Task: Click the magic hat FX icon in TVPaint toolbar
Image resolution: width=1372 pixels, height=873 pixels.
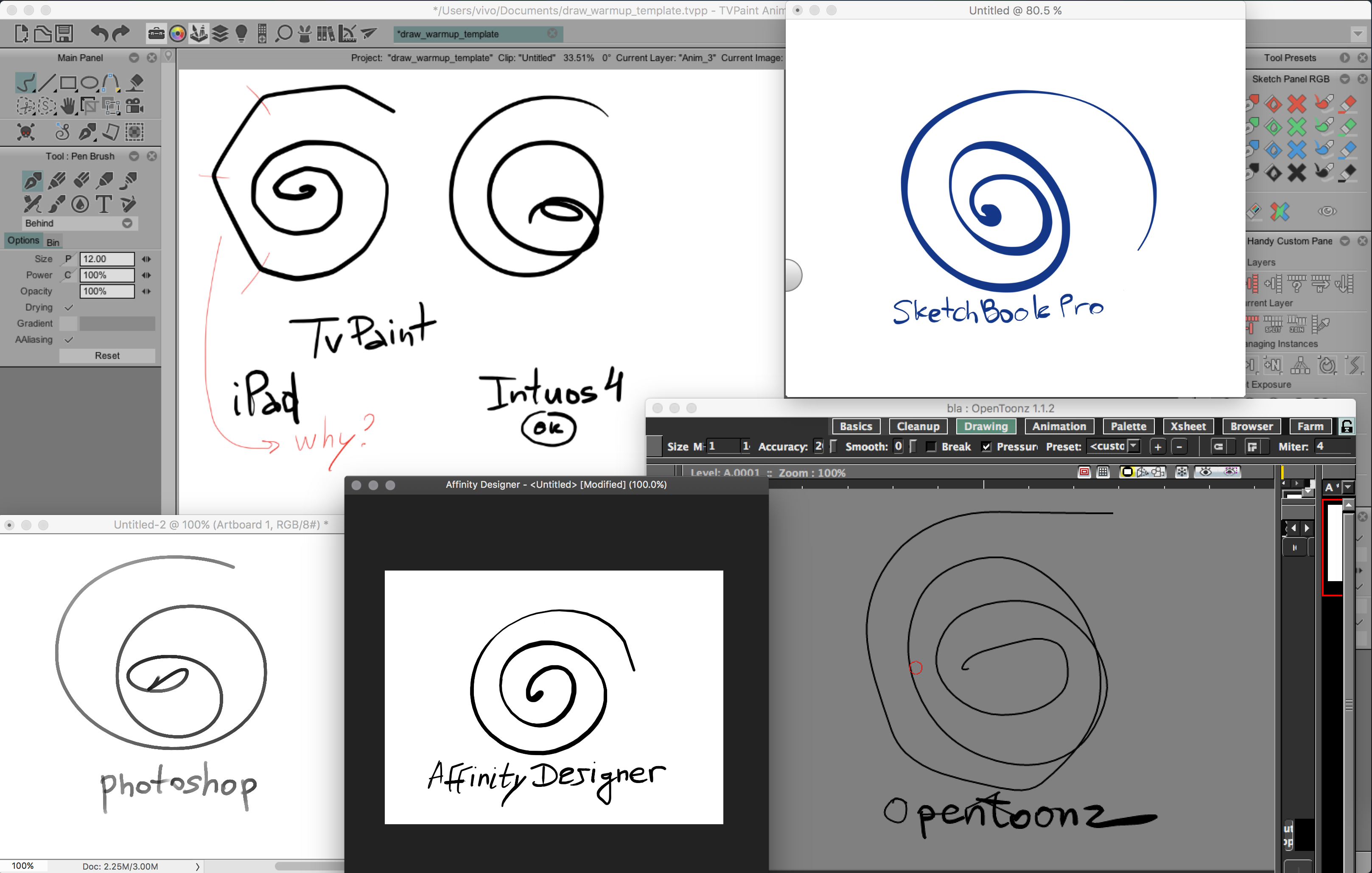Action: (x=305, y=34)
